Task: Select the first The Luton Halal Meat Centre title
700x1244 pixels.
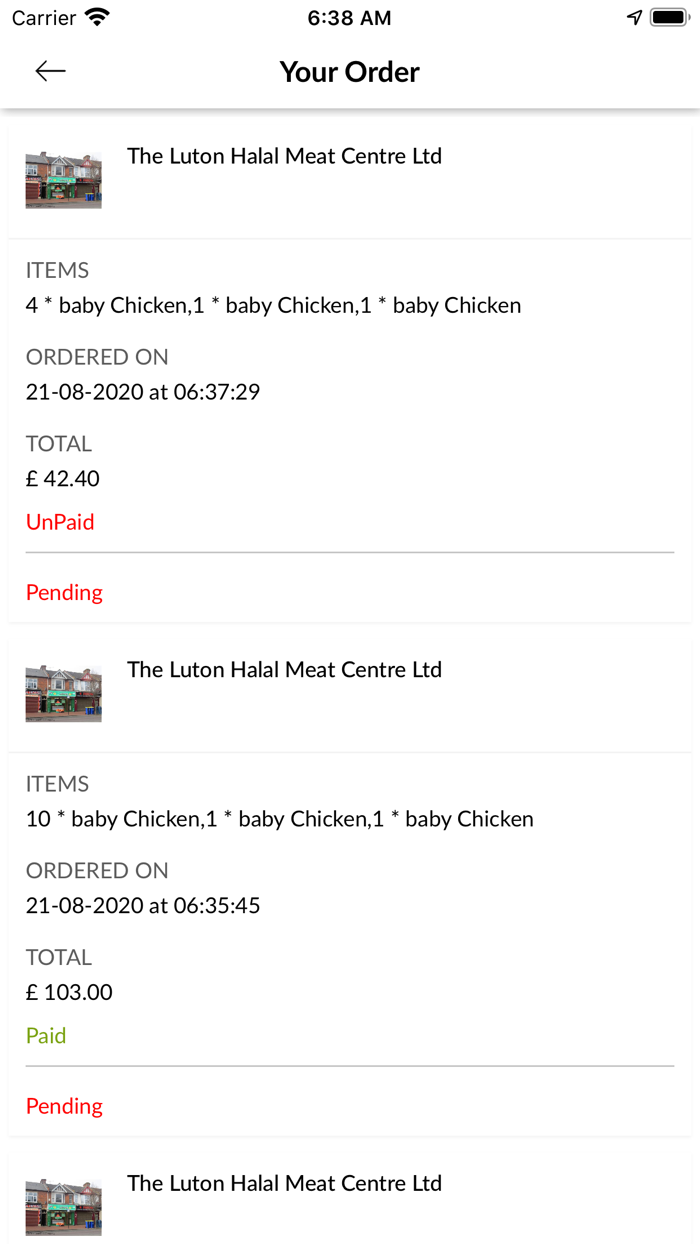Action: click(x=284, y=156)
